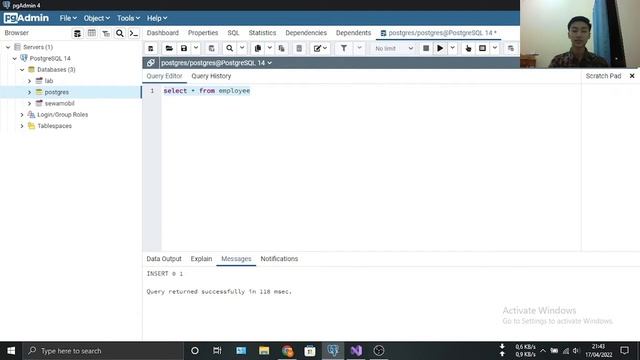Click line number 1 in editor gutter
Screen dimensions: 640x360
point(152,91)
